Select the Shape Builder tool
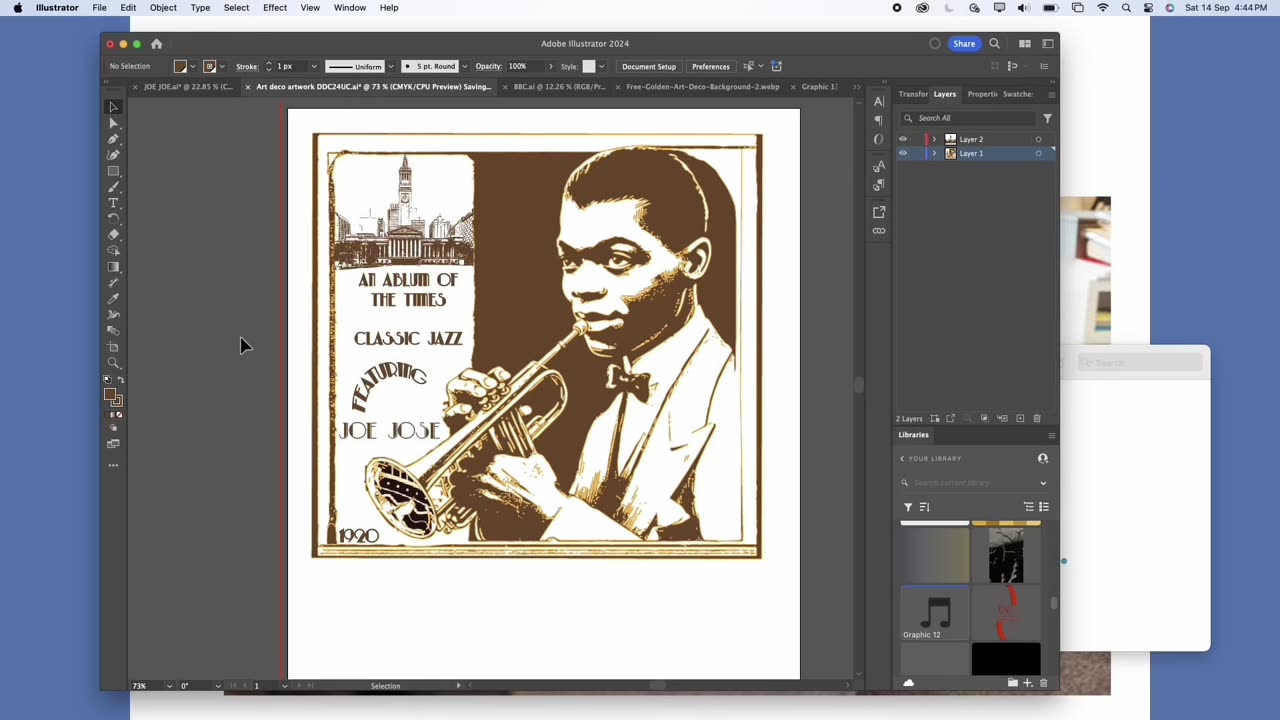Screen dimensions: 1280x720 [113, 251]
